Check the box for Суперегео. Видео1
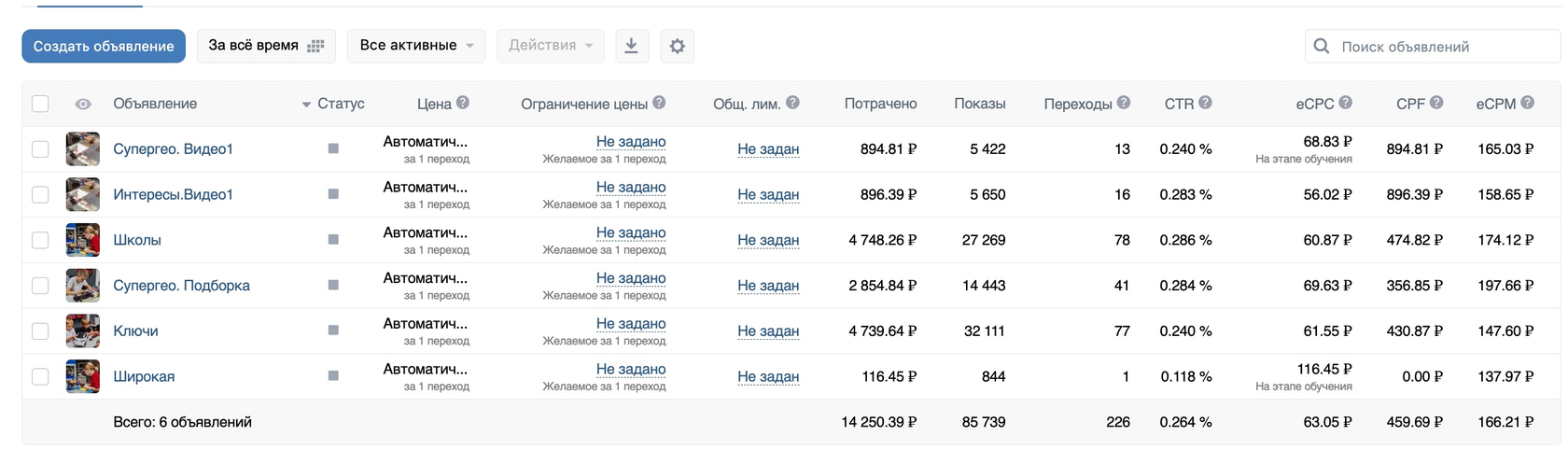 pyautogui.click(x=40, y=149)
